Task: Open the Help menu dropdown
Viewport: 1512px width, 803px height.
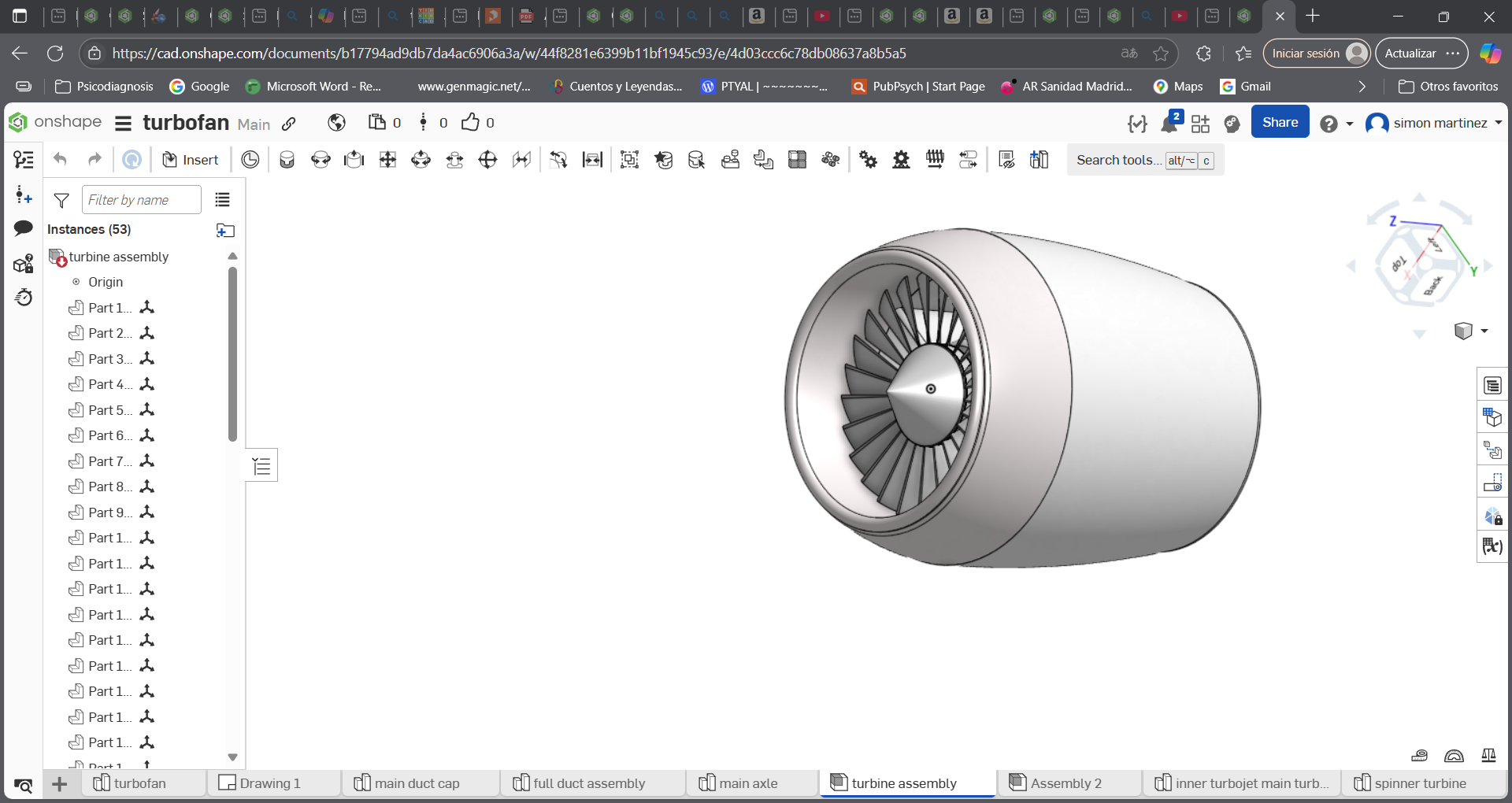Action: [1336, 124]
